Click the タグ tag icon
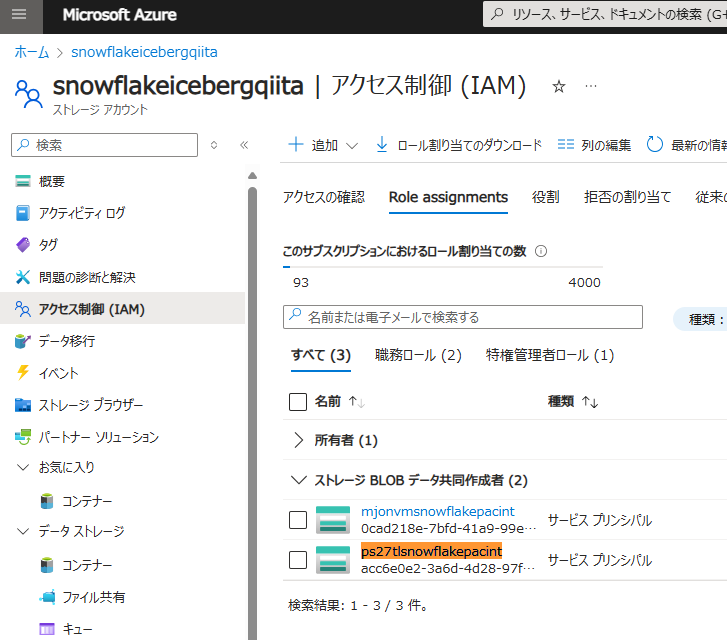Screen dimensions: 727x640 coord(23,244)
